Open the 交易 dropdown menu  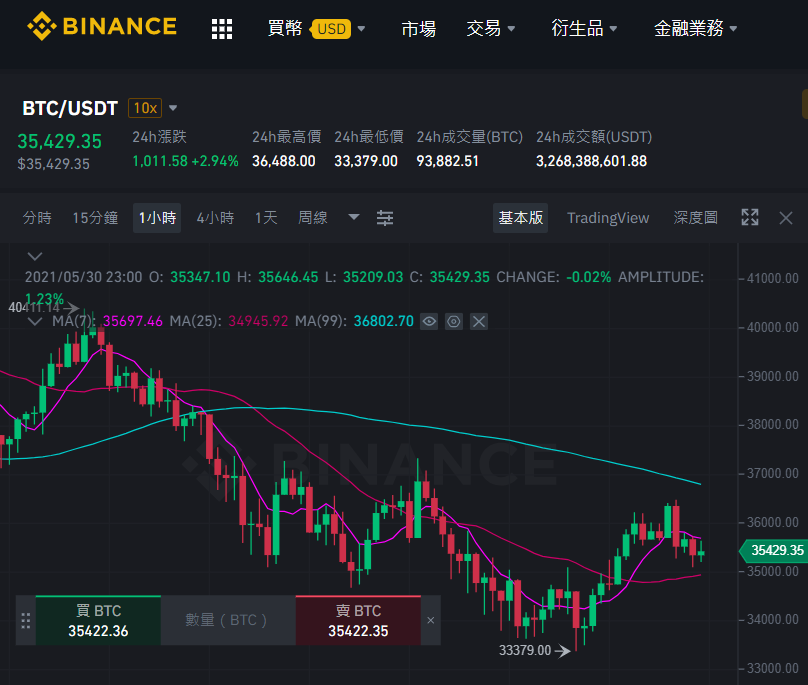(x=491, y=28)
